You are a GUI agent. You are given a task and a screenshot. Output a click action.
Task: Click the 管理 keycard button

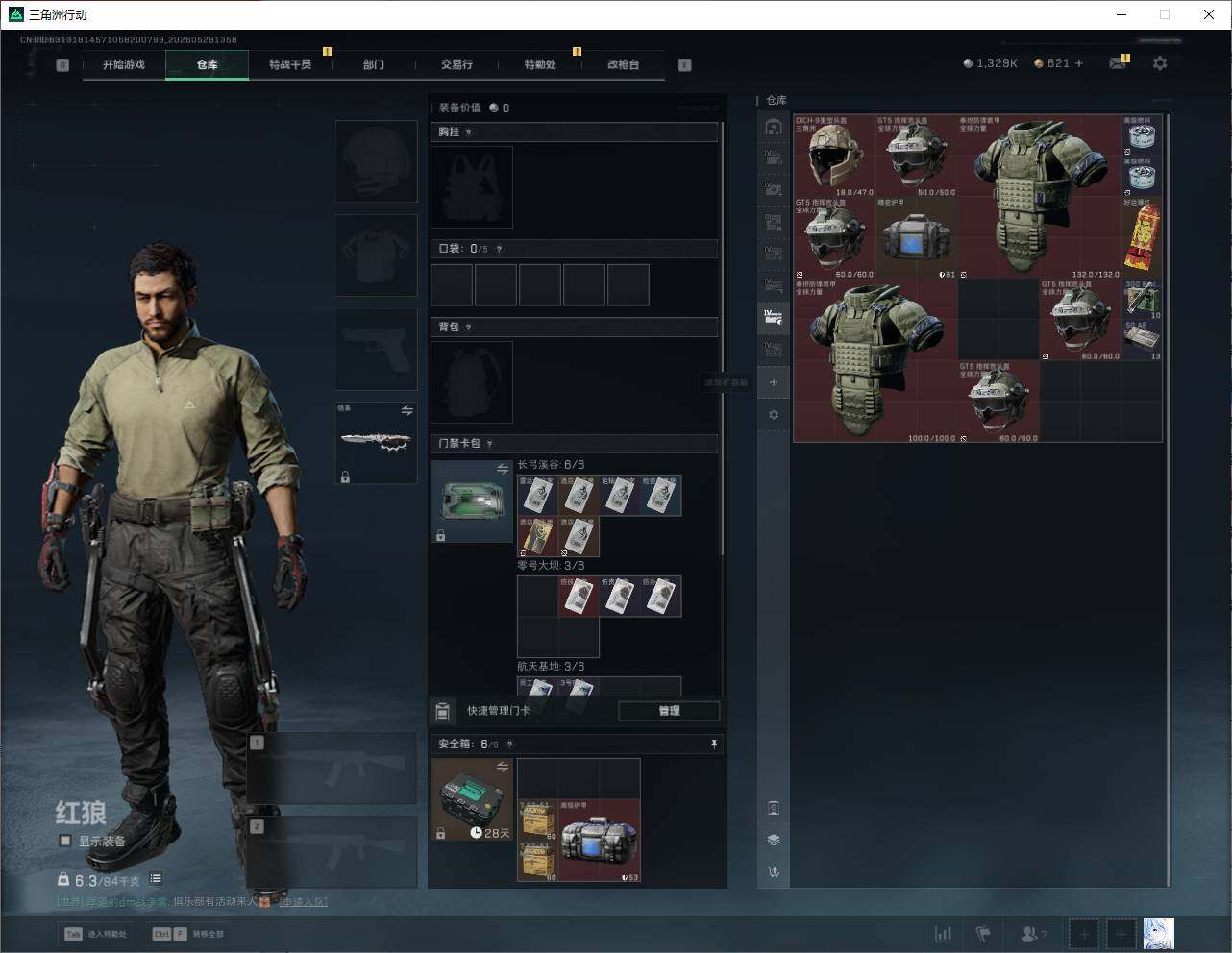tap(669, 711)
